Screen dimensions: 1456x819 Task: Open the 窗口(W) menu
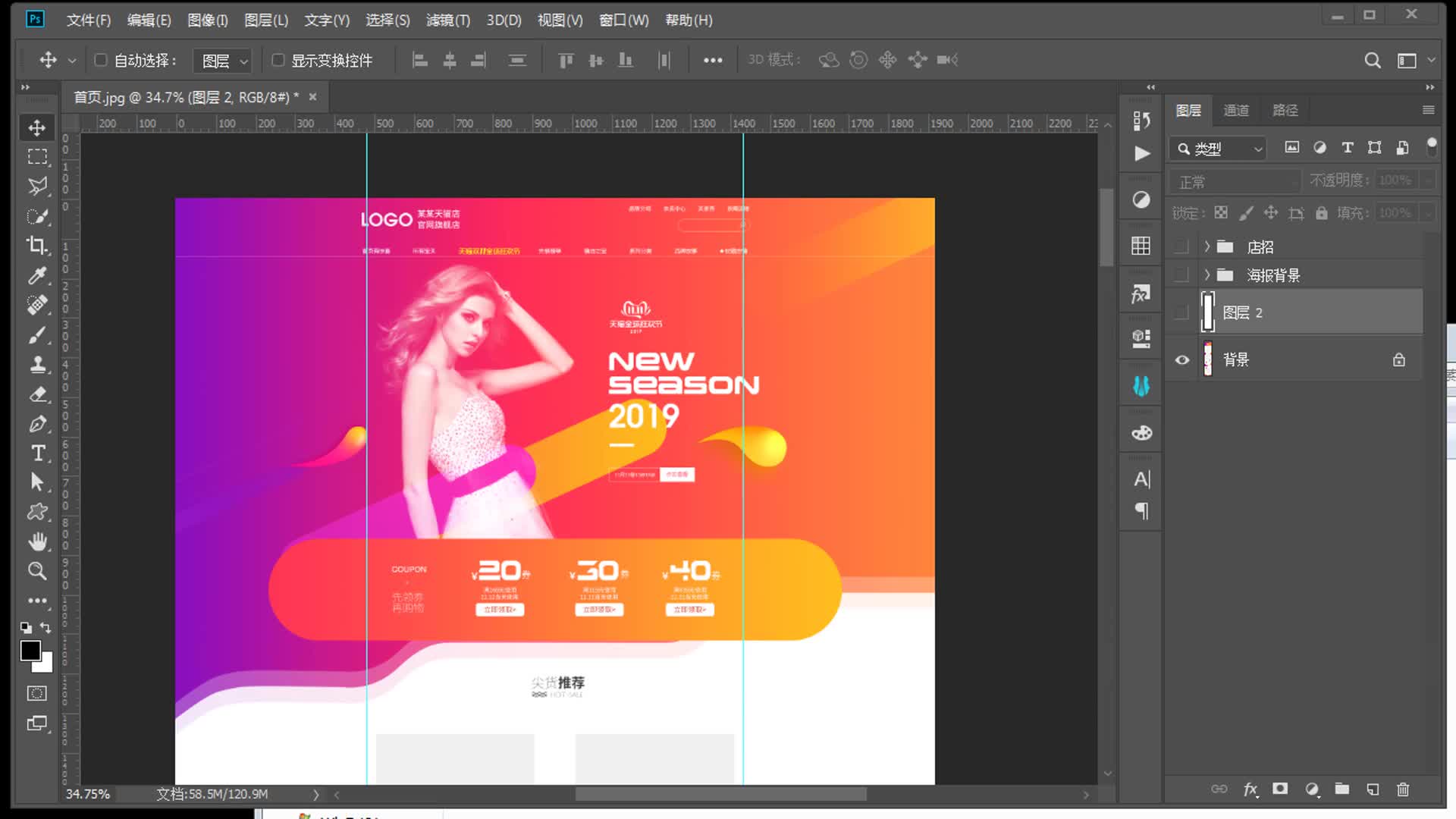pos(624,20)
